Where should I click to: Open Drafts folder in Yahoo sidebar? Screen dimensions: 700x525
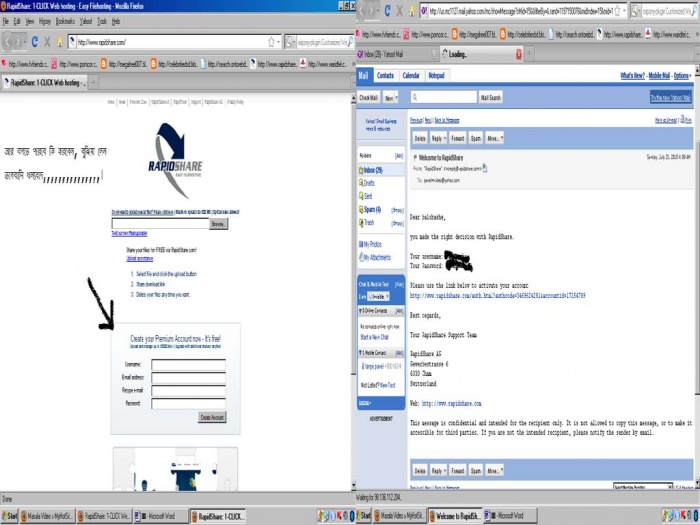(367, 183)
